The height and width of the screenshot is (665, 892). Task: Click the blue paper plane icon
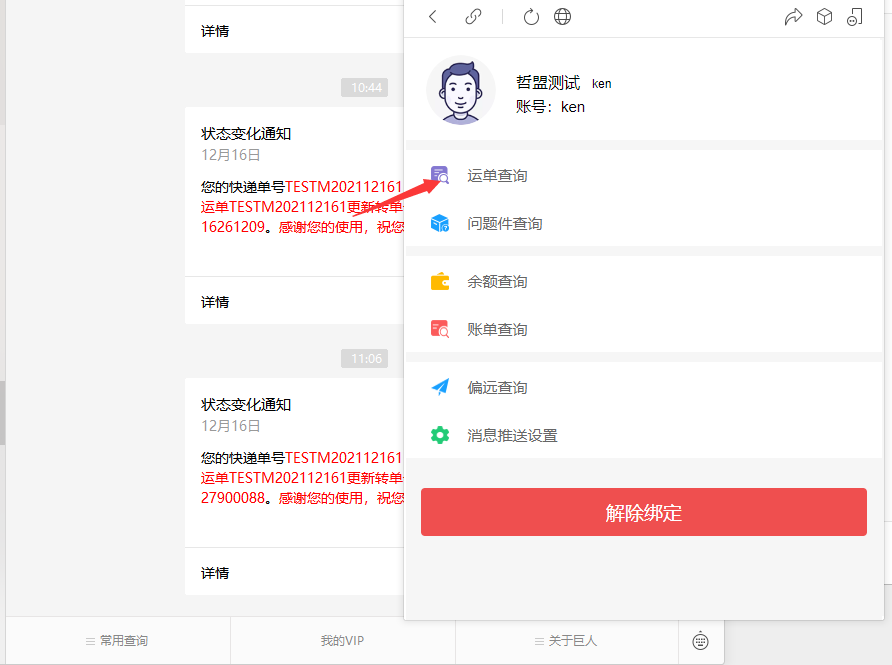(440, 387)
